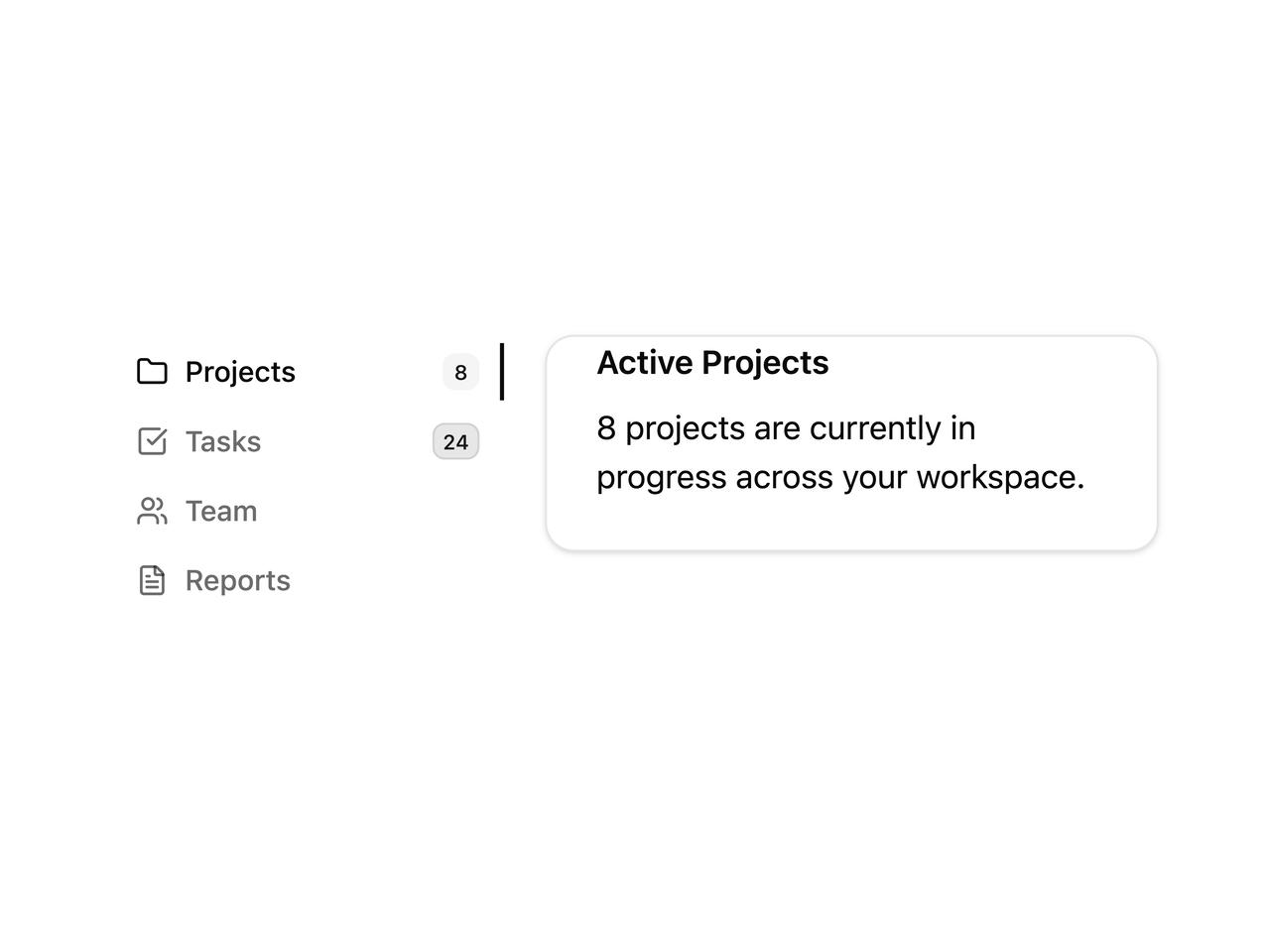The height and width of the screenshot is (952, 1270).
Task: Click the Active Projects card panel
Action: point(851,443)
